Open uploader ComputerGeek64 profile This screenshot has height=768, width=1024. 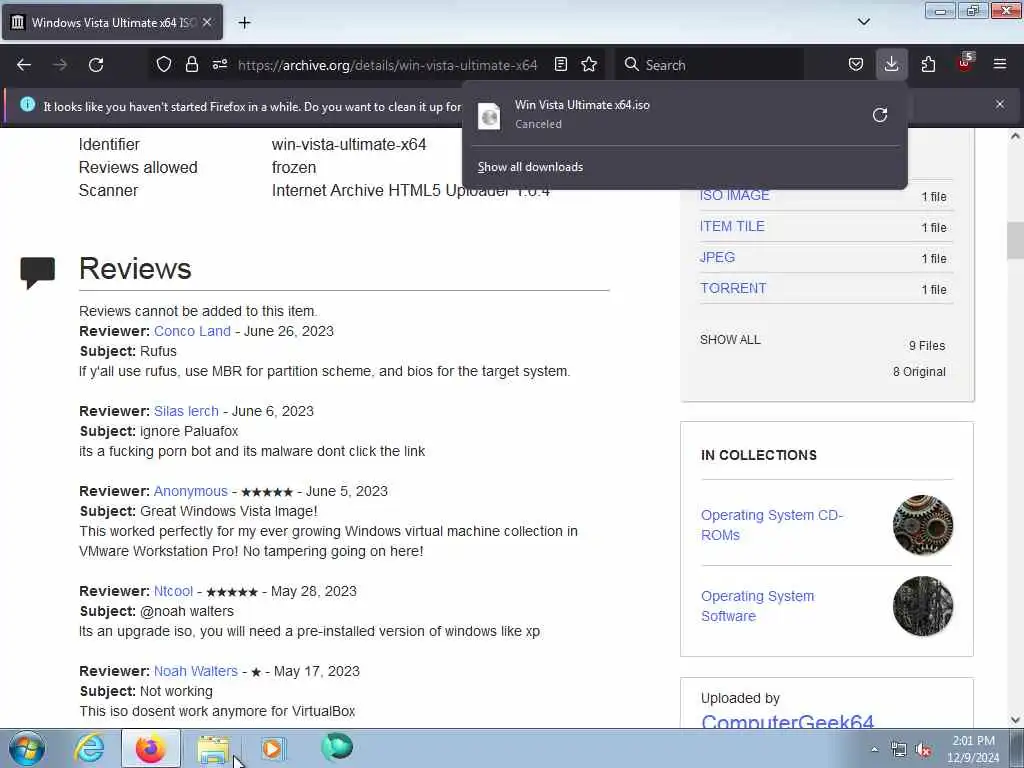787,721
